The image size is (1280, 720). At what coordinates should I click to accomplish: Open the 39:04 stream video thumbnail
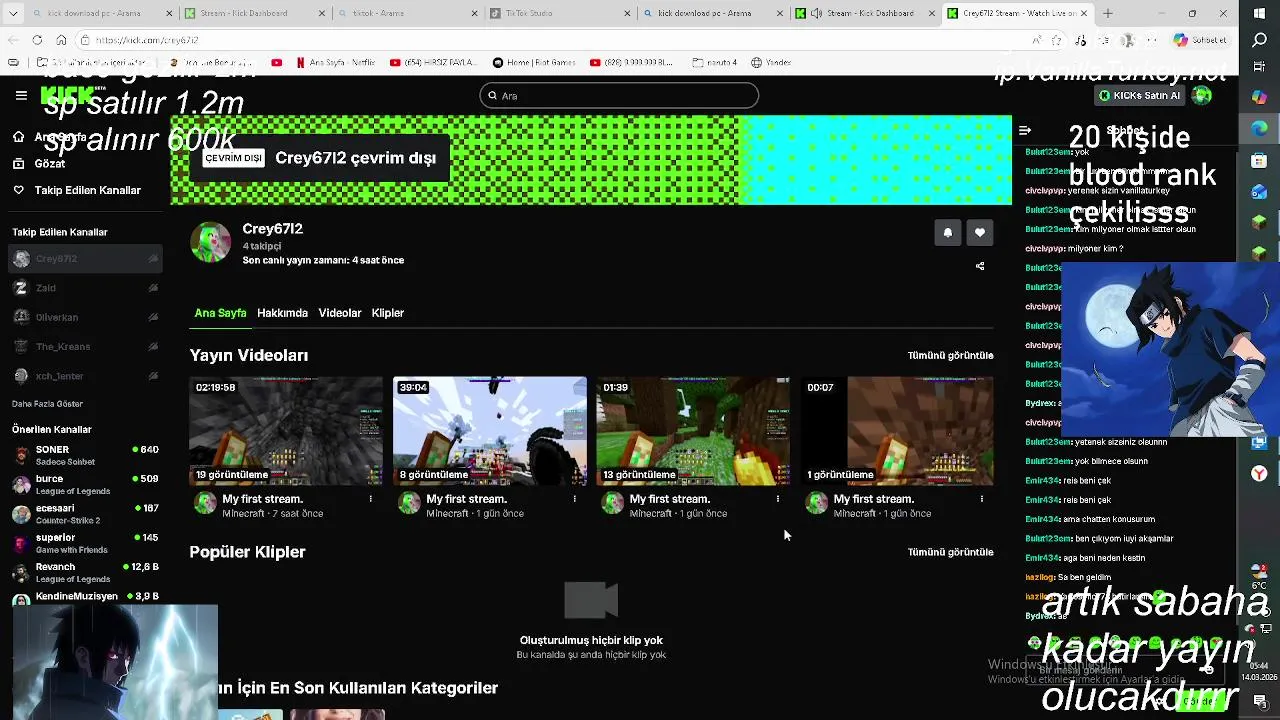[490, 431]
